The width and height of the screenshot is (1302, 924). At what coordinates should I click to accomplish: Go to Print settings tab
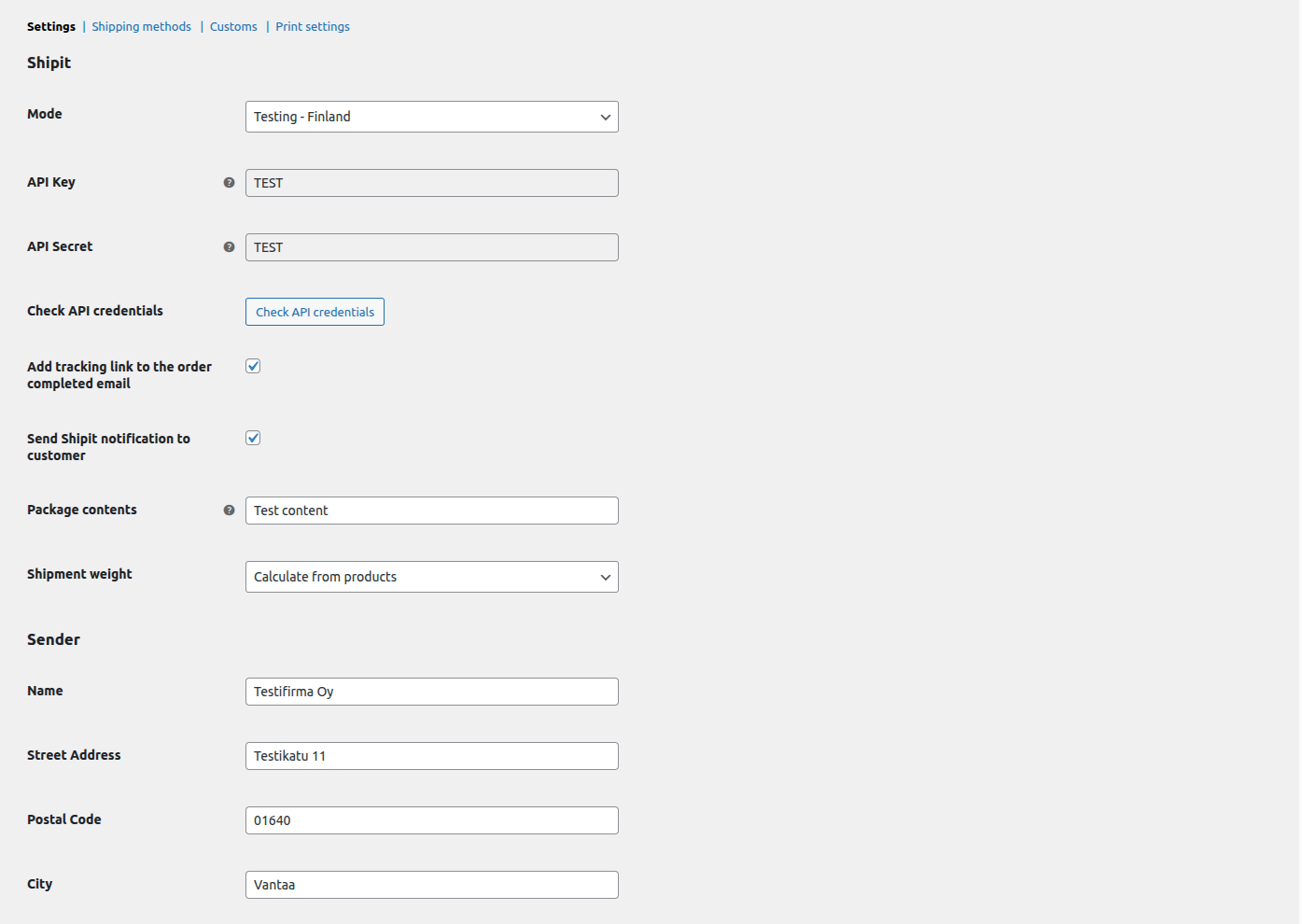(x=313, y=27)
